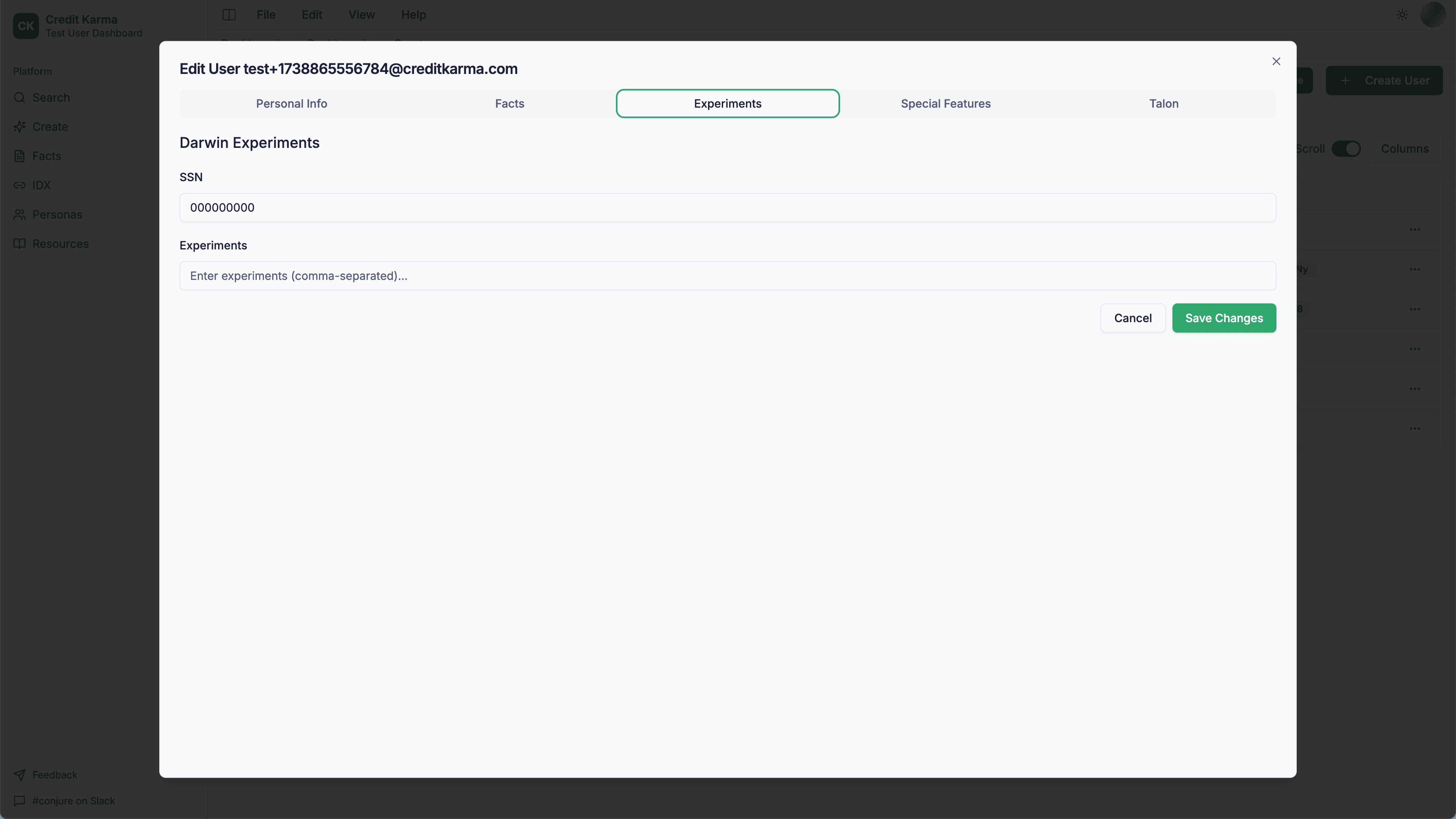Viewport: 1456px width, 819px height.
Task: Toggle the sidebar panel icon near File menu
Action: click(x=229, y=15)
